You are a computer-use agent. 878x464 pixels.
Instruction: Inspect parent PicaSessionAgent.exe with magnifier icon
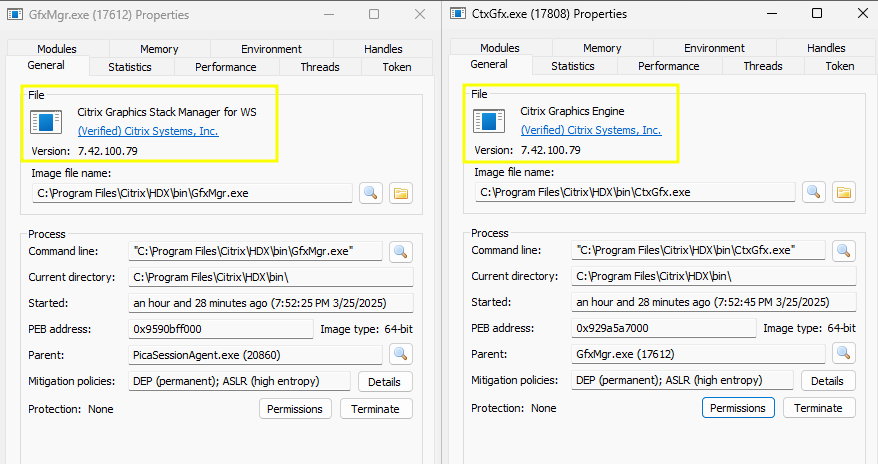click(x=400, y=354)
